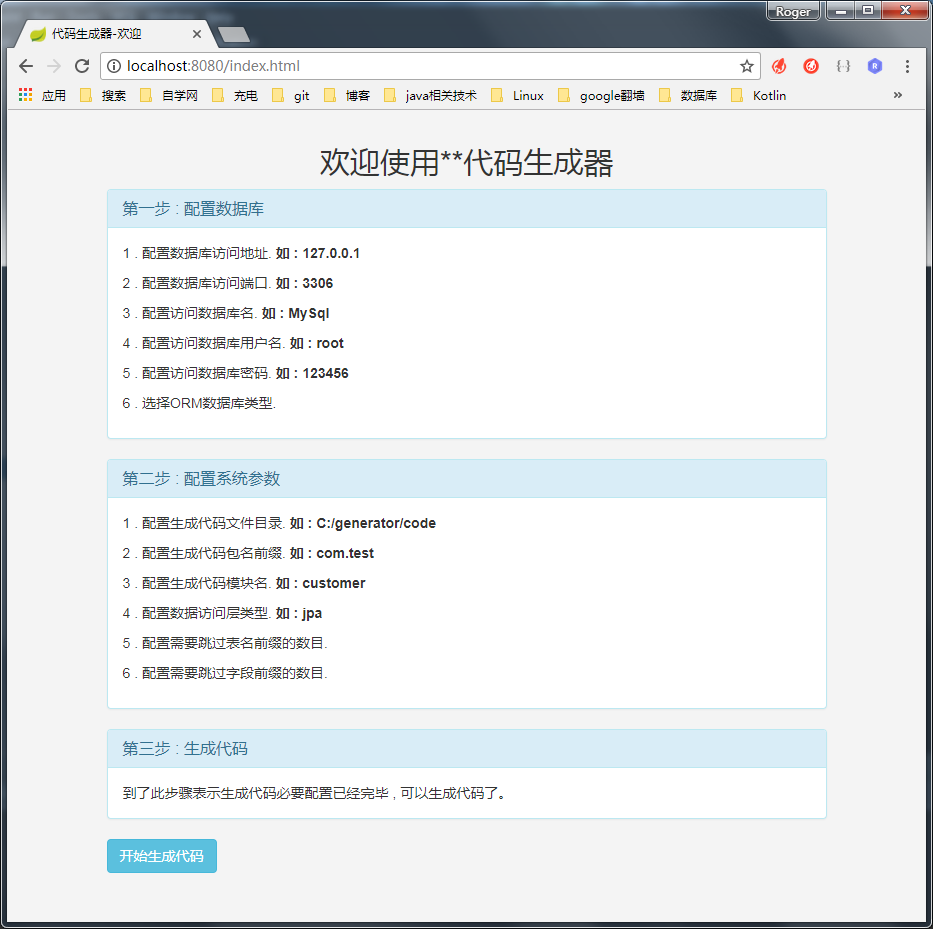
Task: Click the text 如：3306
Action: pos(304,283)
